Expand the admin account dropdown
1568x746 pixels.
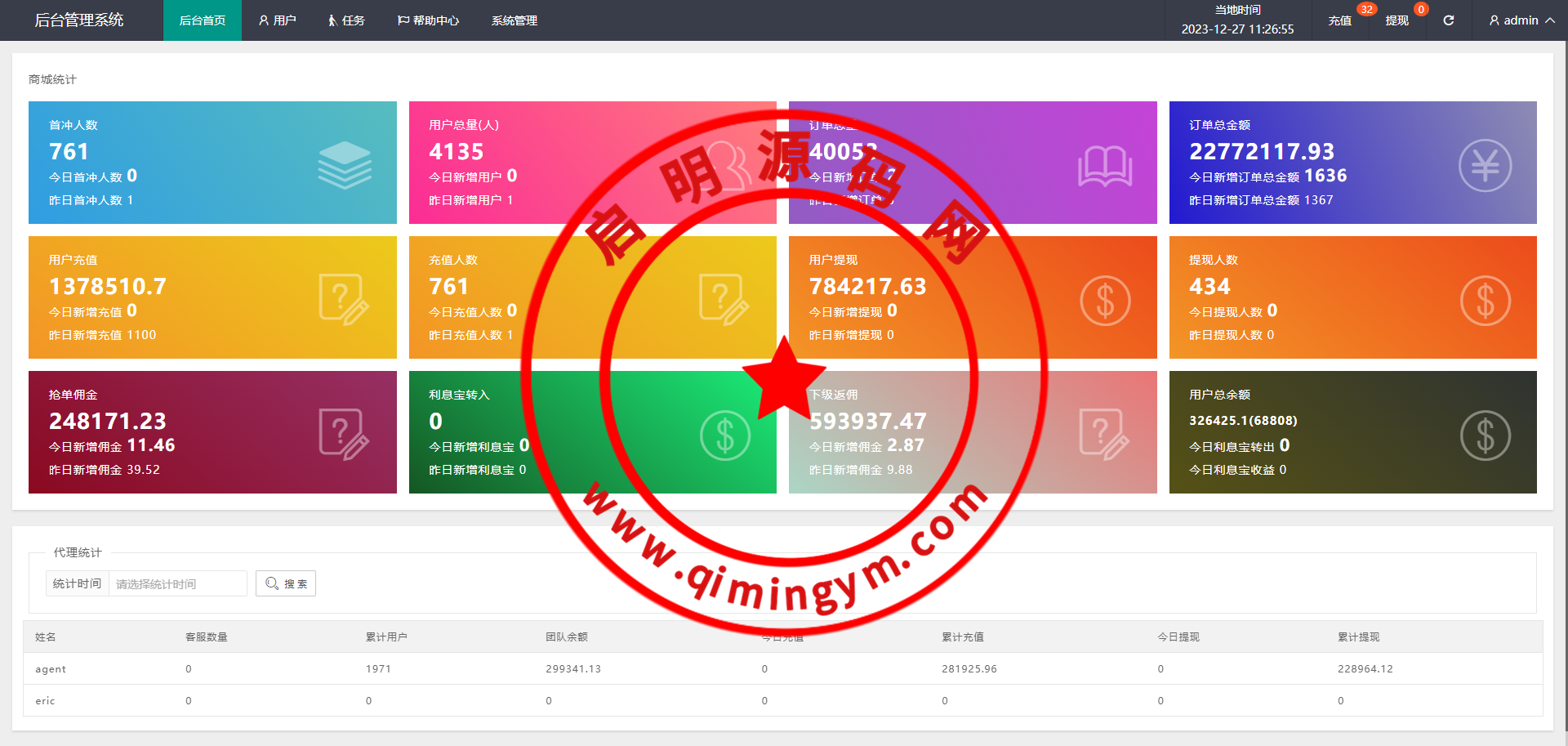coord(1521,20)
